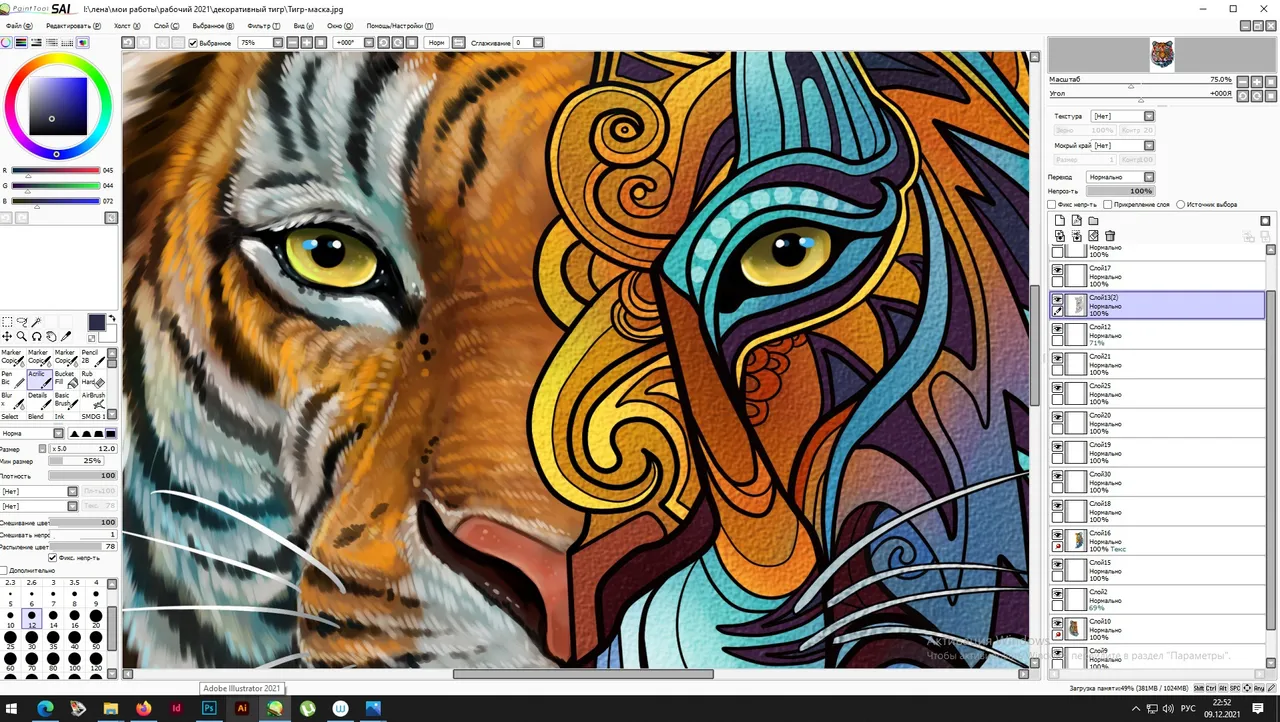
Task: Choose the Acrilic brush
Action: 40,379
